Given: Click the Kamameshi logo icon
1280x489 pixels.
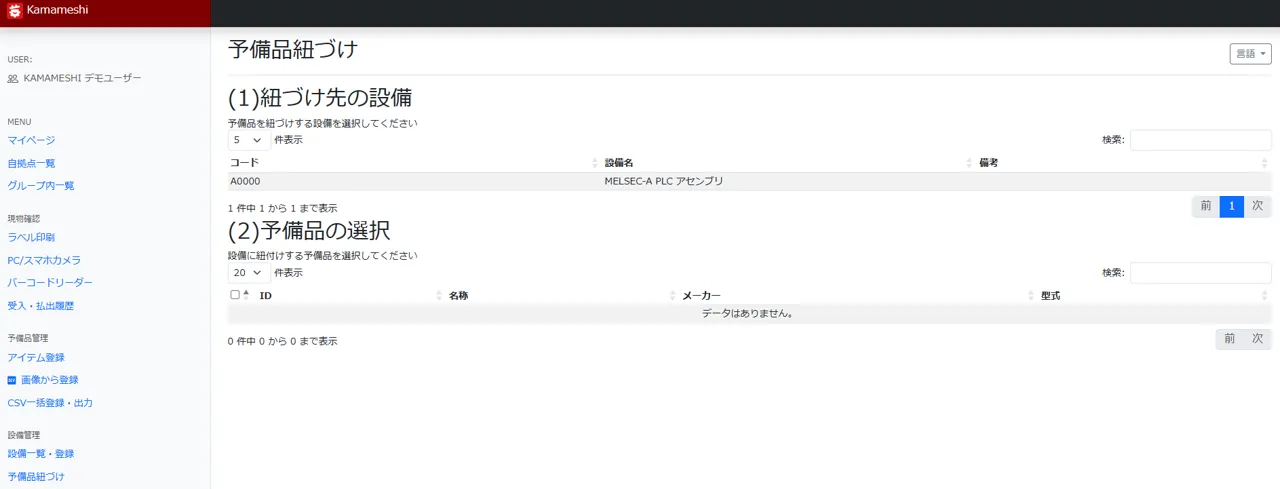Looking at the screenshot, I should coord(14,11).
